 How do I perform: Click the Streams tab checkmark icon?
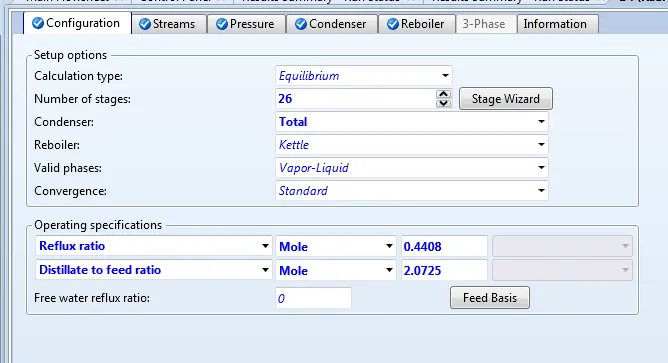pyautogui.click(x=145, y=24)
